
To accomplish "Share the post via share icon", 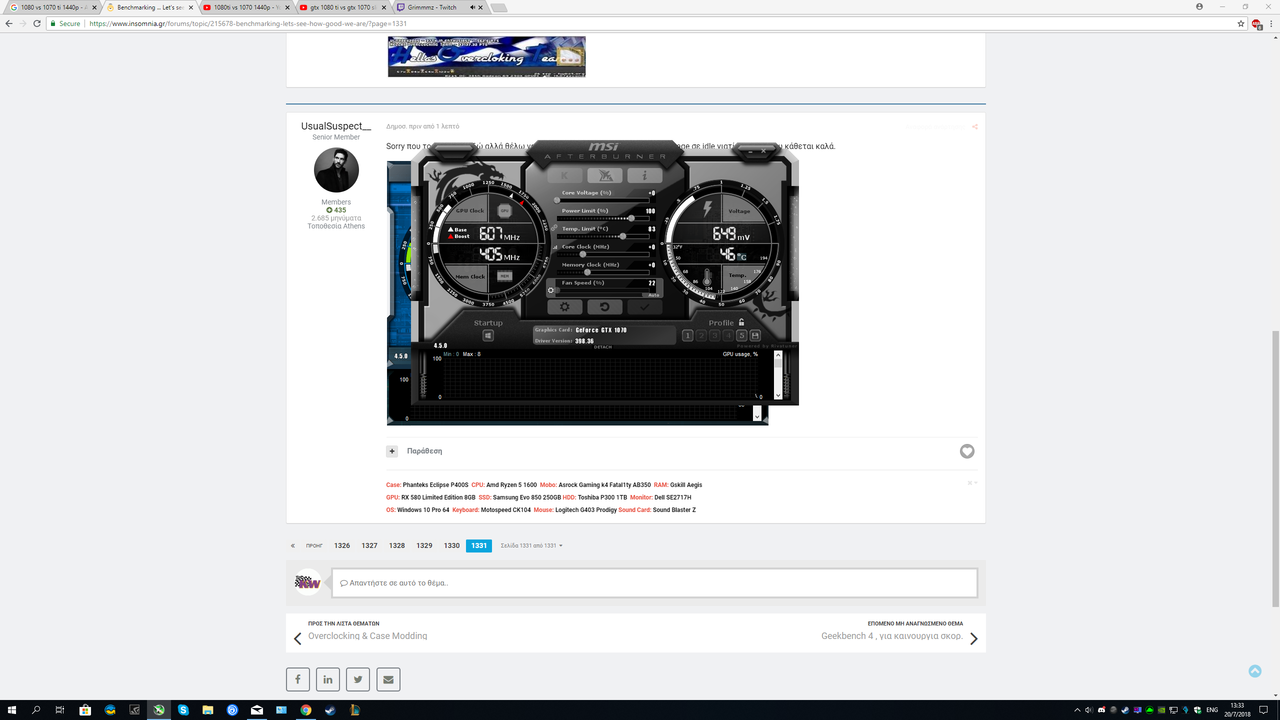I will point(974,127).
